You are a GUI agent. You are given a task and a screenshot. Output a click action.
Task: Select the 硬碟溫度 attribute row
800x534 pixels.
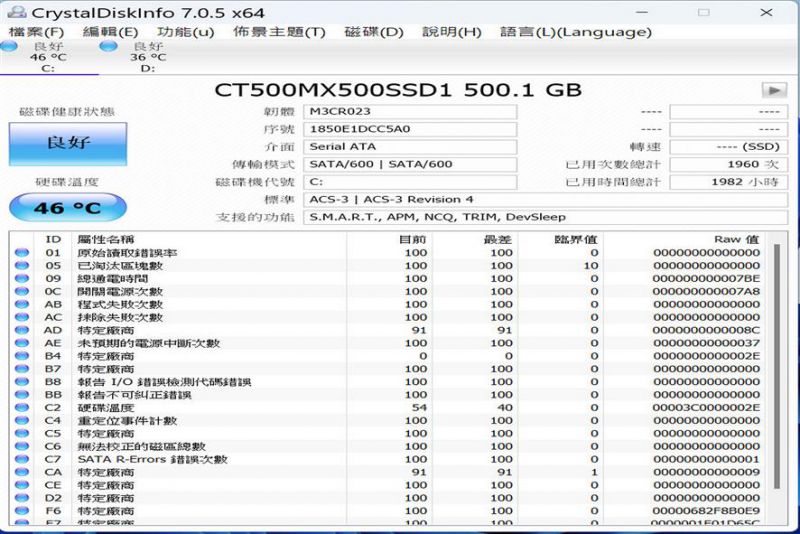388,408
